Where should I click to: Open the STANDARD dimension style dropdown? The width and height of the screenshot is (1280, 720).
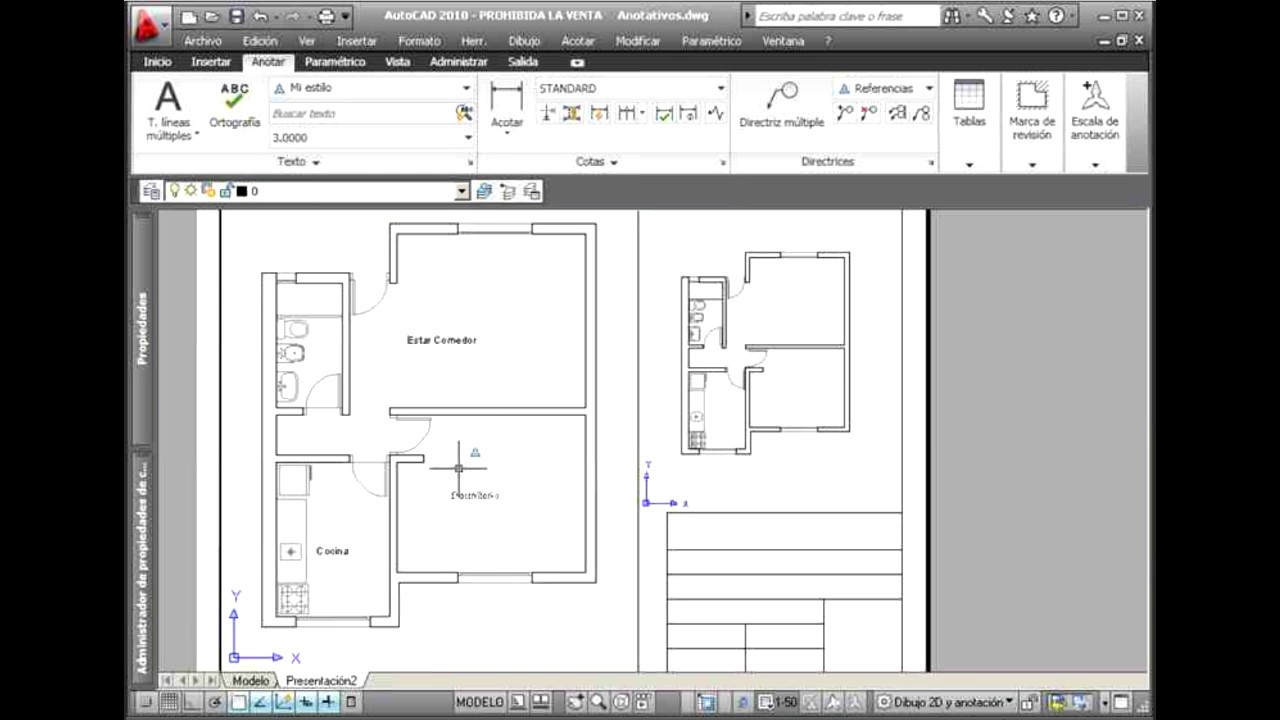(x=720, y=88)
